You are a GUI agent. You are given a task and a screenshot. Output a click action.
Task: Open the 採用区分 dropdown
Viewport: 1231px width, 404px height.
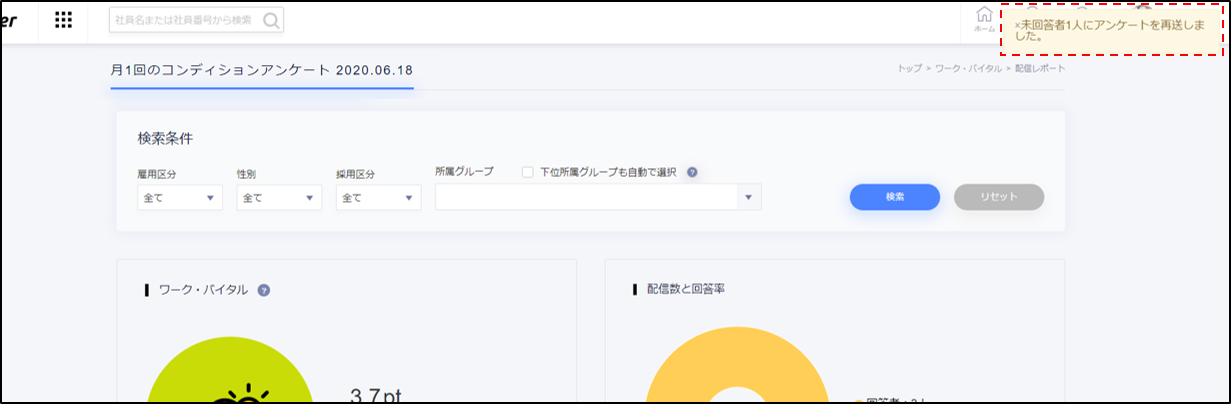pyautogui.click(x=378, y=198)
